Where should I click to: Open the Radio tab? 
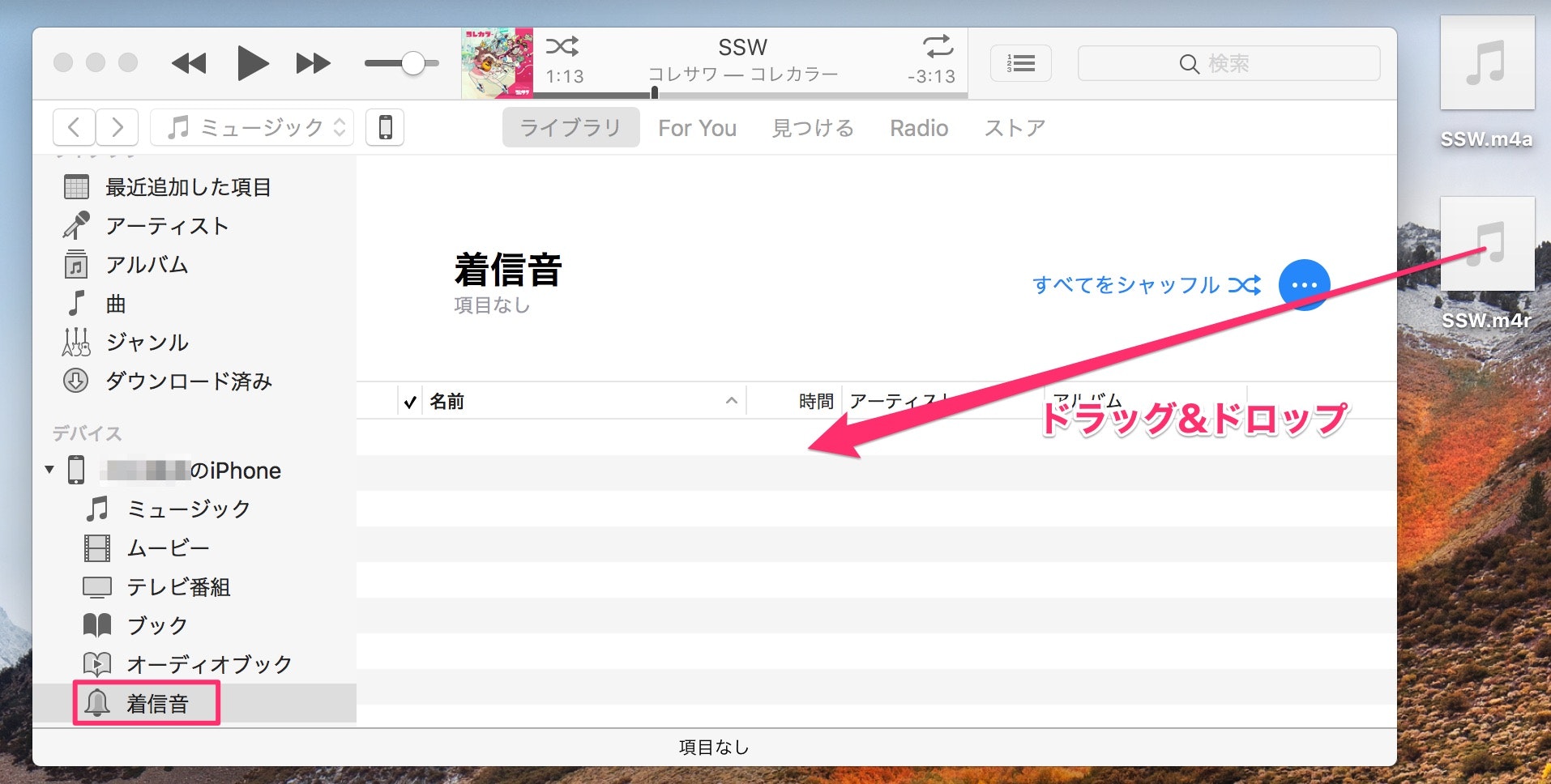click(919, 128)
